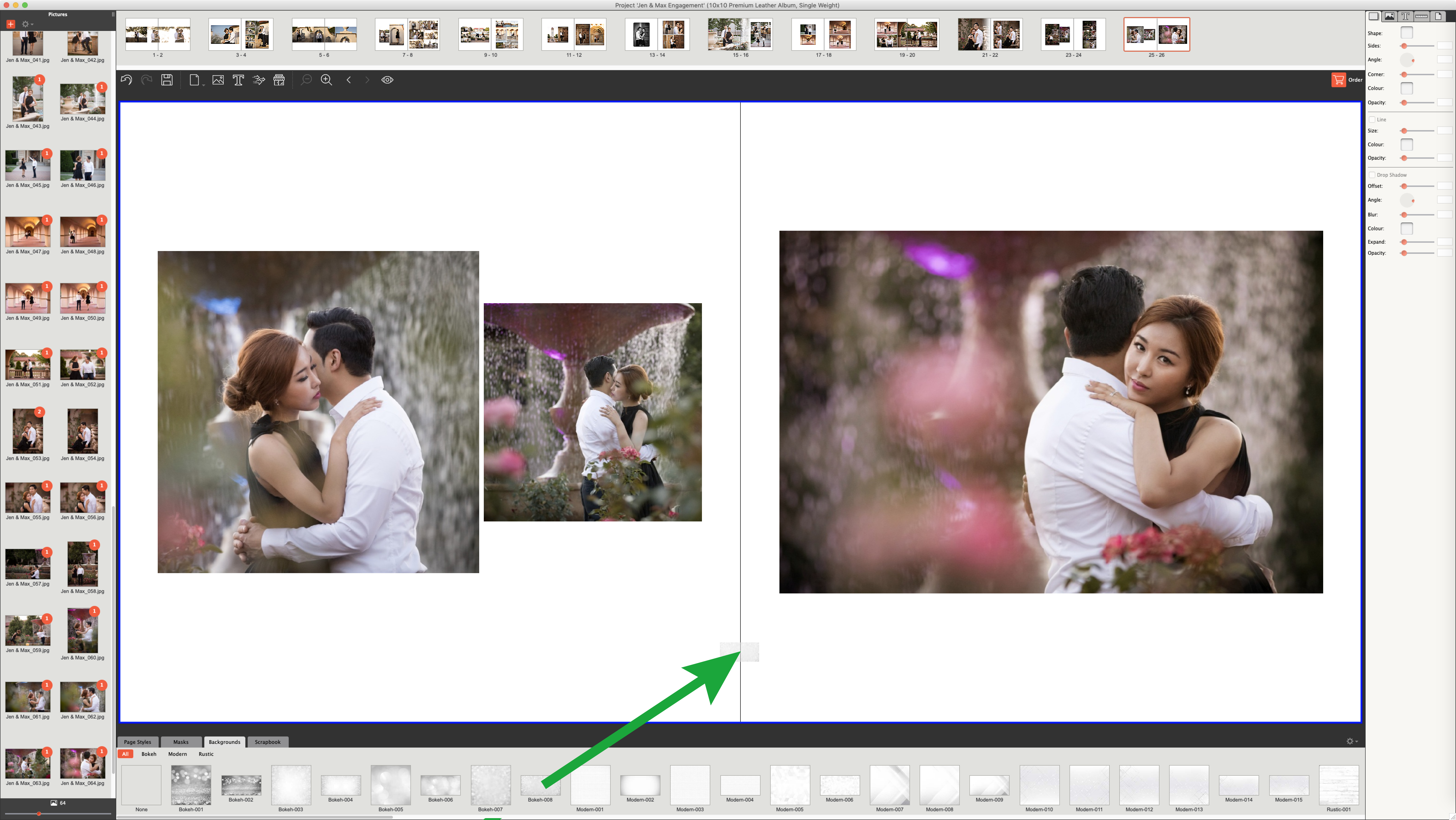Click the shape Colour swatch

[1407, 88]
